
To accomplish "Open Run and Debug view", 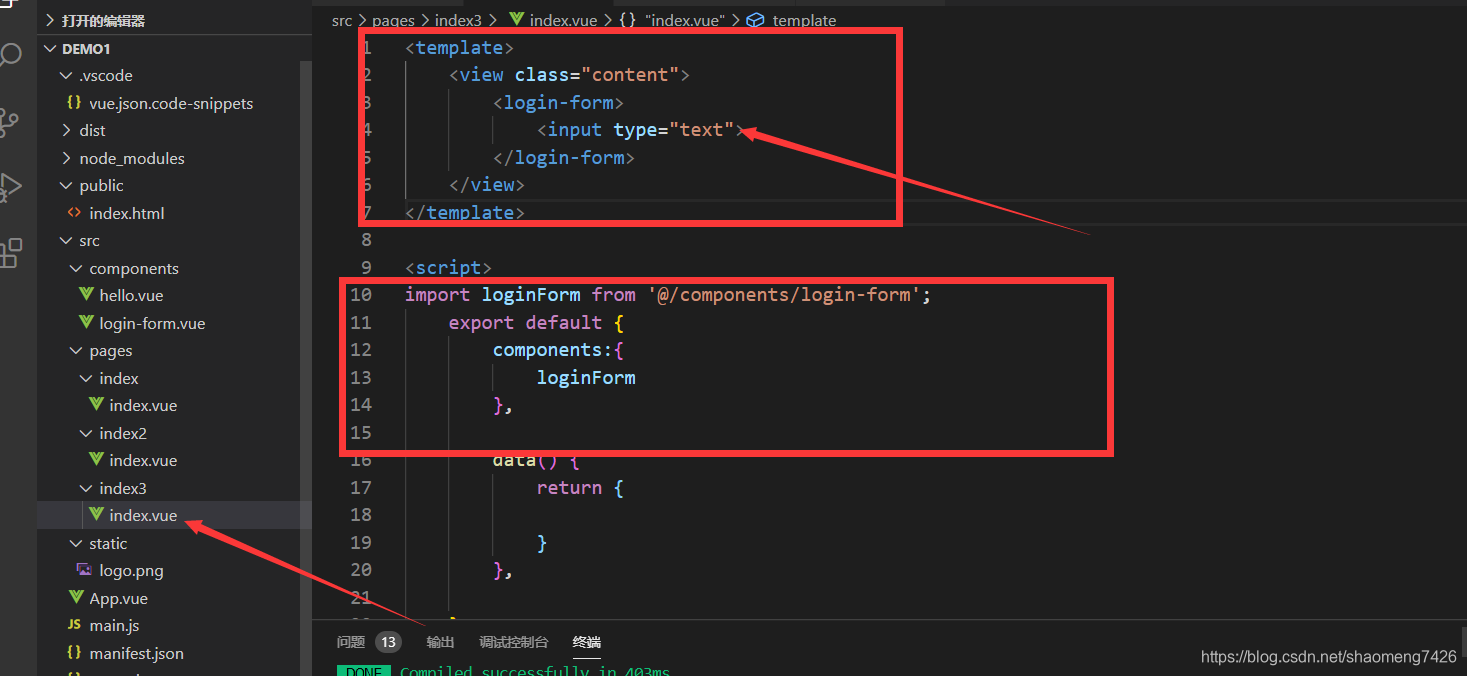I will 10,187.
